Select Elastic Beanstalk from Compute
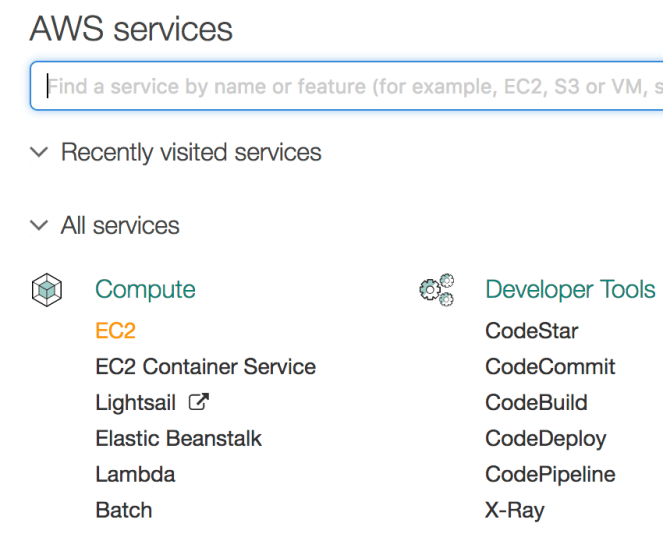 coord(178,438)
